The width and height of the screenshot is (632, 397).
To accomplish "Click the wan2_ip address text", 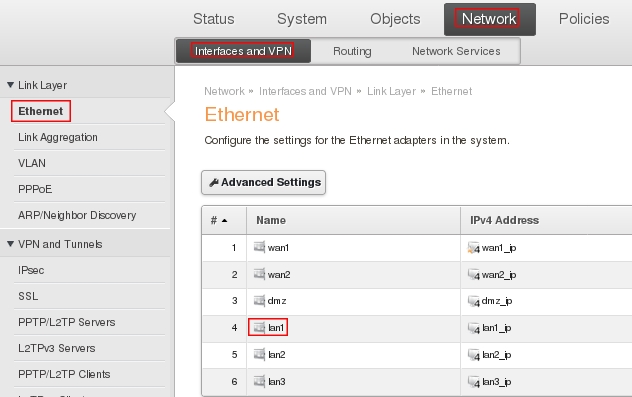I will pyautogui.click(x=499, y=275).
